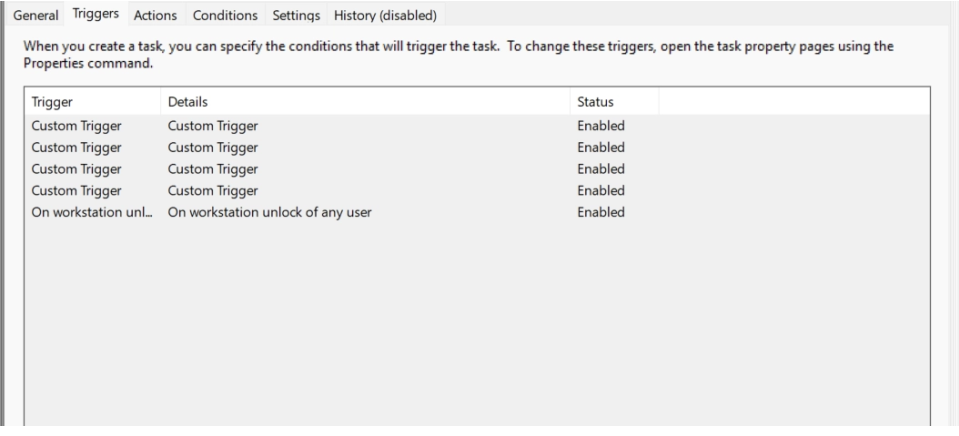Select the Triggers tab
This screenshot has width=959, height=436.
tap(98, 14)
